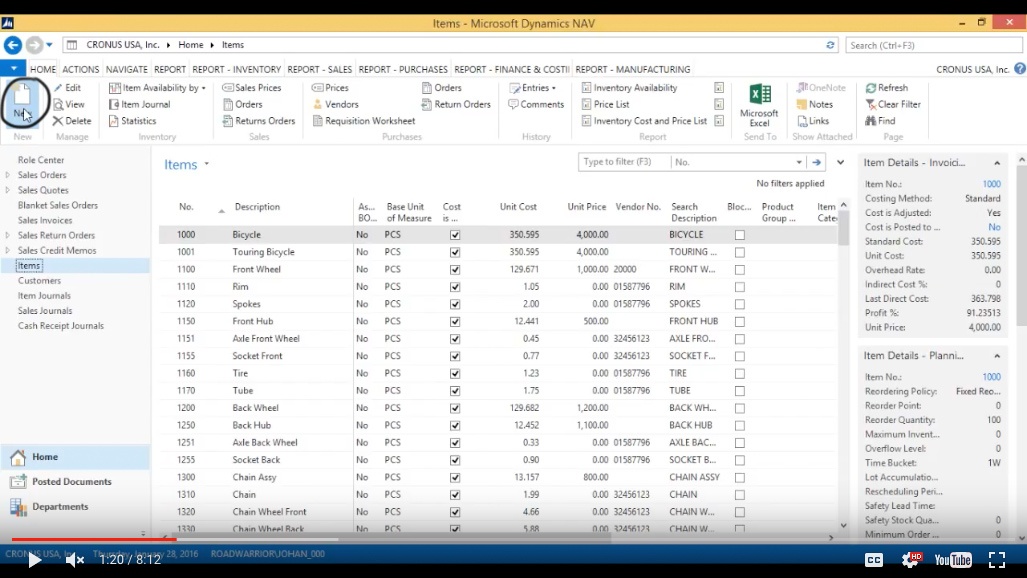
Task: Open the Items view dropdown arrow
Action: 206,164
